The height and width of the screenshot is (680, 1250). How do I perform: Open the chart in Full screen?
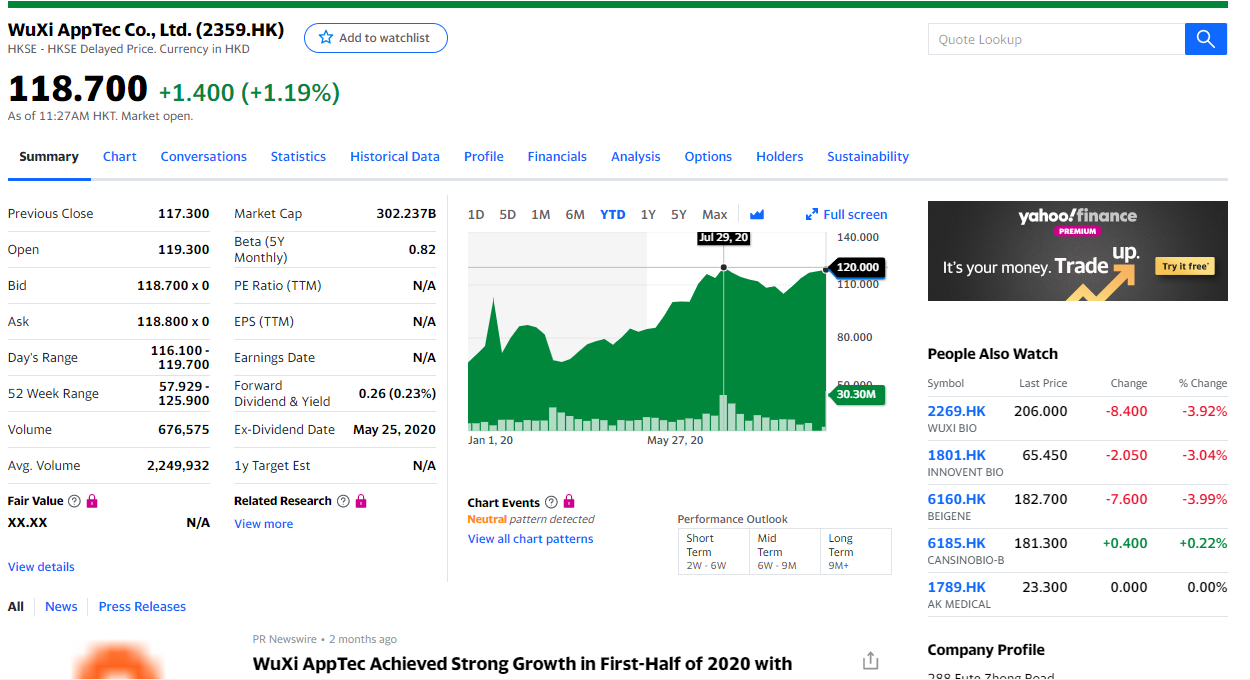(x=846, y=214)
